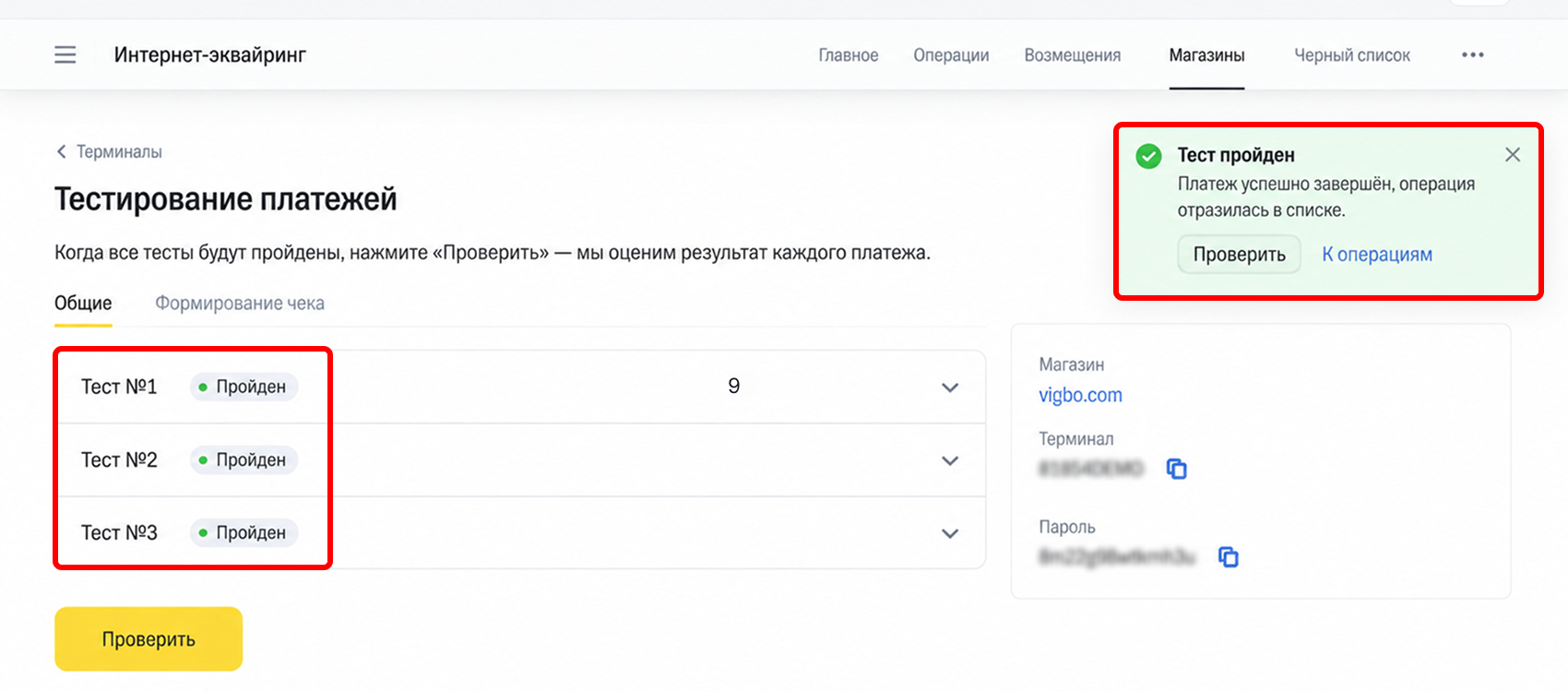The width and height of the screenshot is (1568, 692).
Task: Open Черный список in navigation
Action: [x=1352, y=55]
